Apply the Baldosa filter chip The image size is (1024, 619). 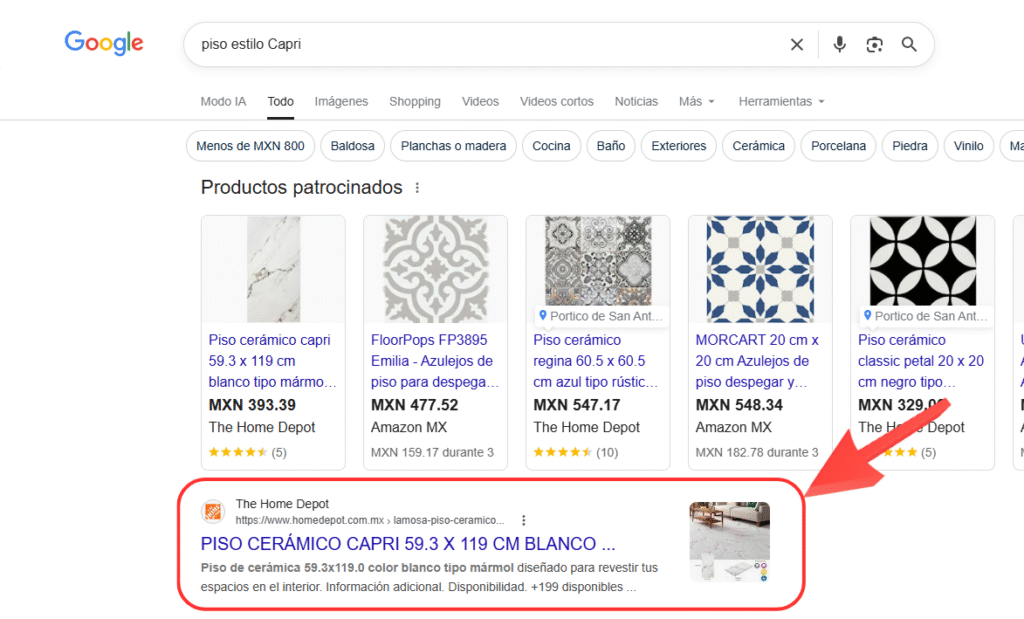[353, 146]
